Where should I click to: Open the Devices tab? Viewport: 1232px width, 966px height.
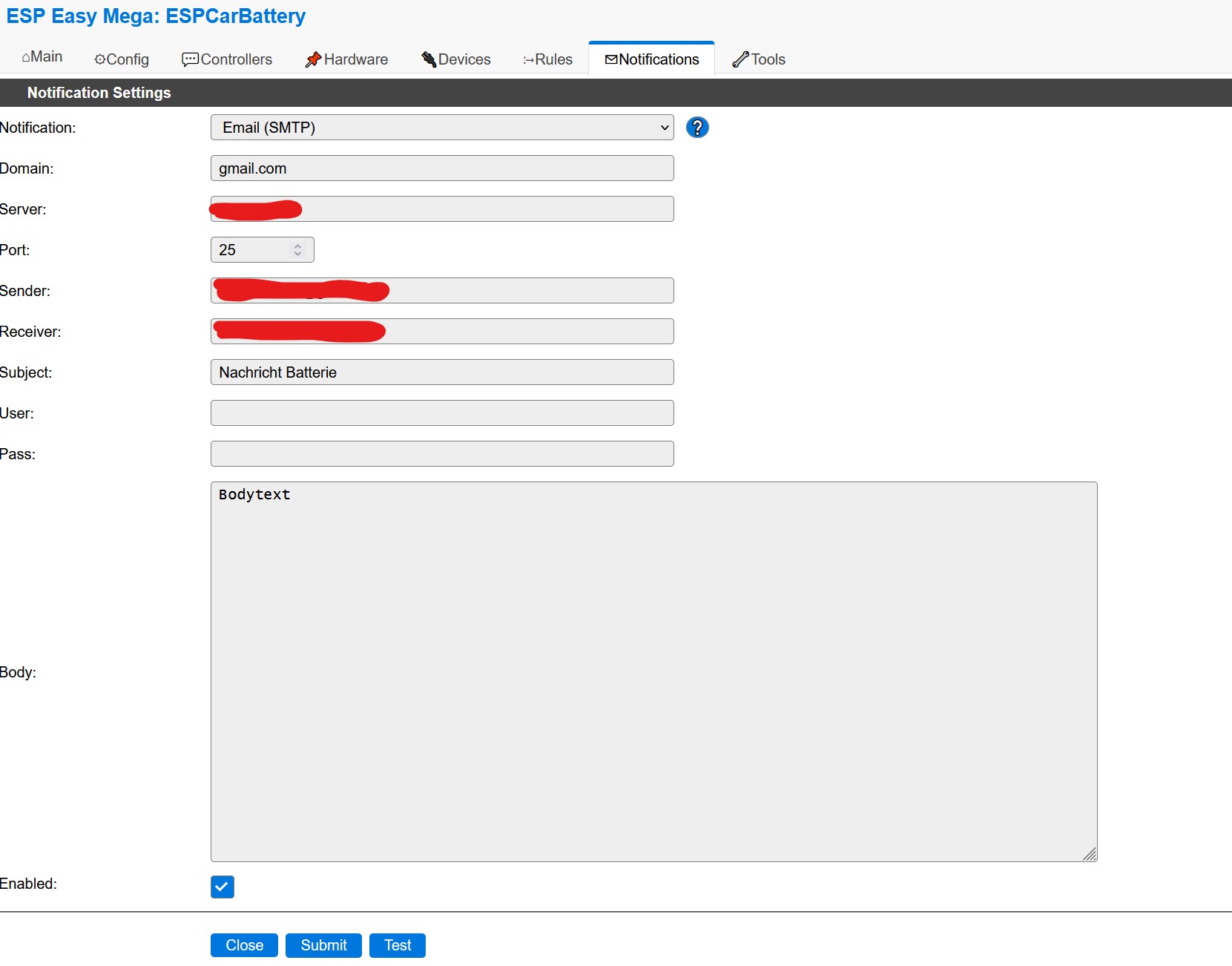pos(456,59)
